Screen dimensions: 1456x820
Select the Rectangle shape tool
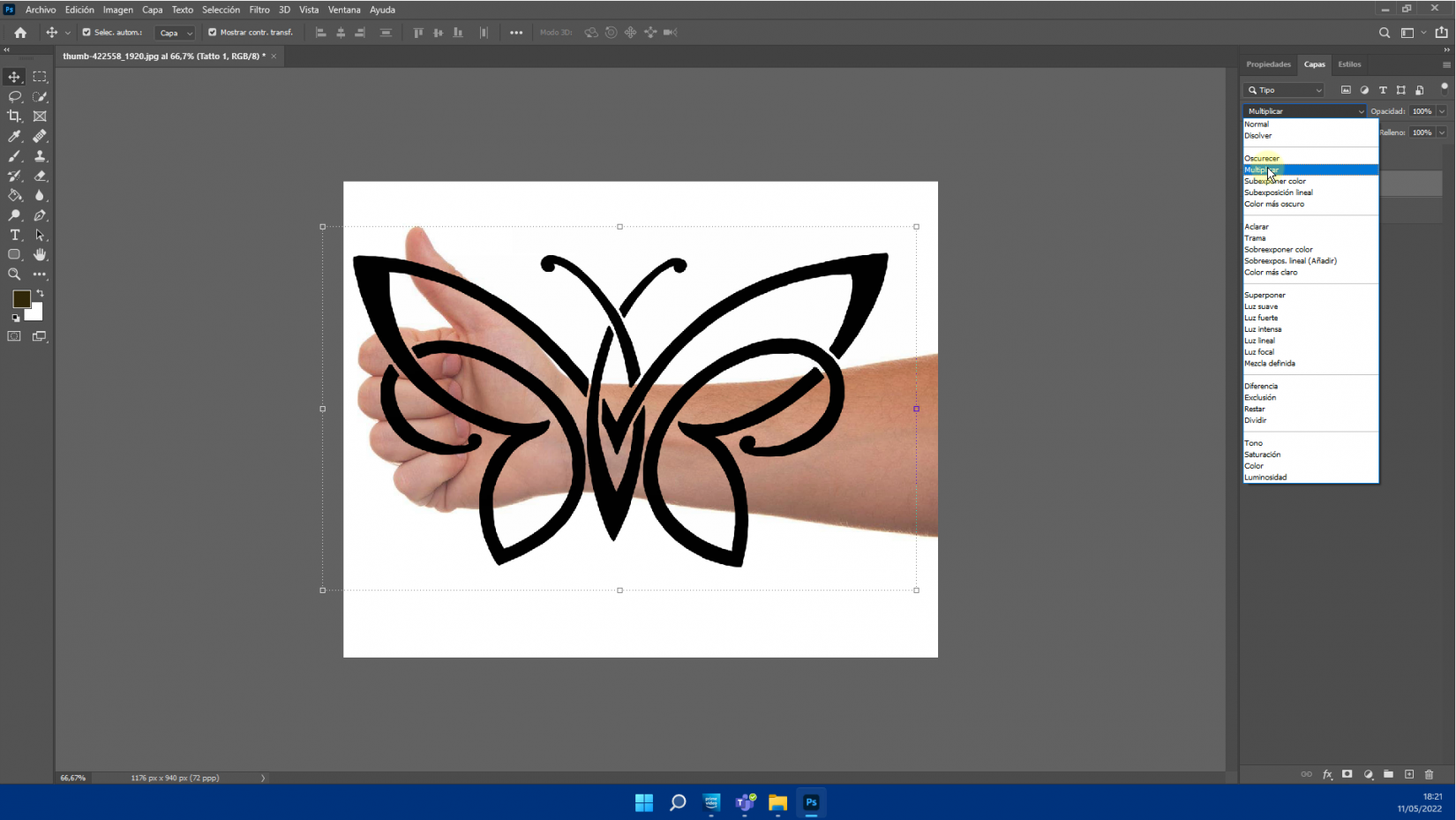point(15,254)
